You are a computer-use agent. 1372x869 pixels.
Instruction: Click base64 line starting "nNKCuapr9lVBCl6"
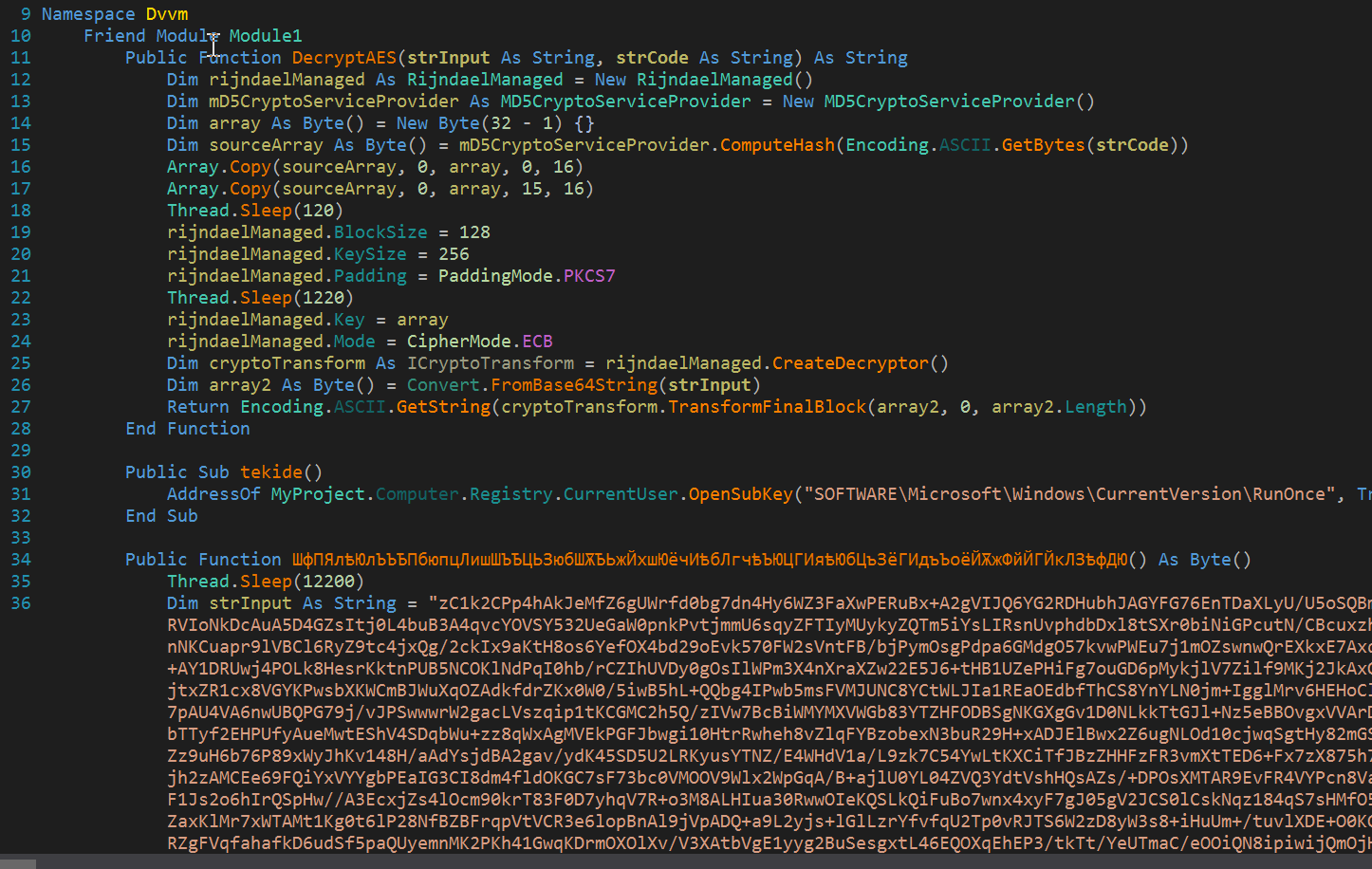click(x=769, y=647)
